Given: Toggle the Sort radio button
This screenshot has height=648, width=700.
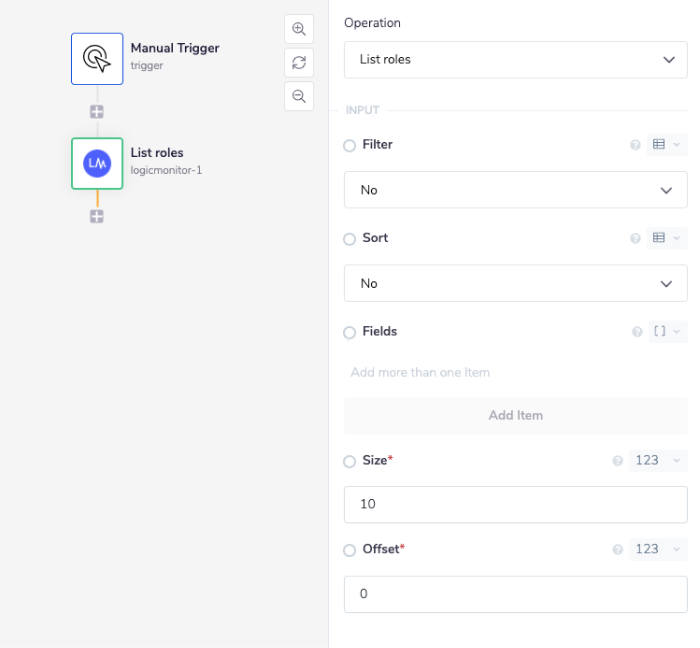Looking at the screenshot, I should click(350, 239).
